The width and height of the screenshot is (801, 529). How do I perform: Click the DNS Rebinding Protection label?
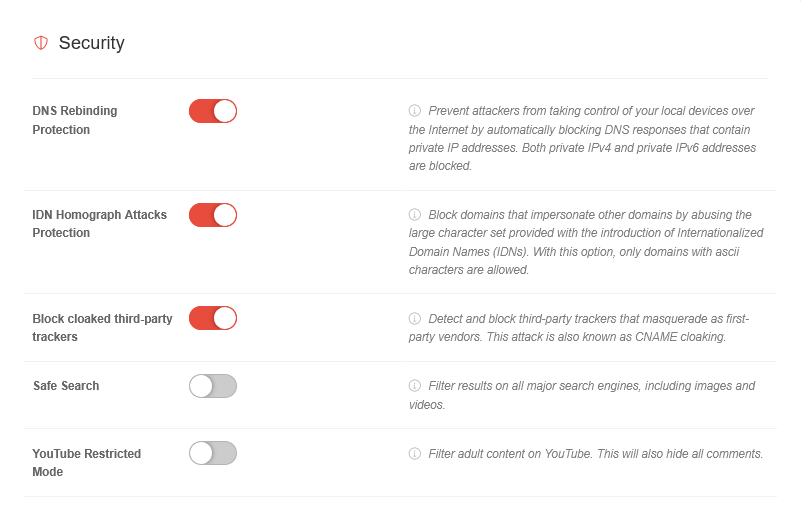coord(75,120)
